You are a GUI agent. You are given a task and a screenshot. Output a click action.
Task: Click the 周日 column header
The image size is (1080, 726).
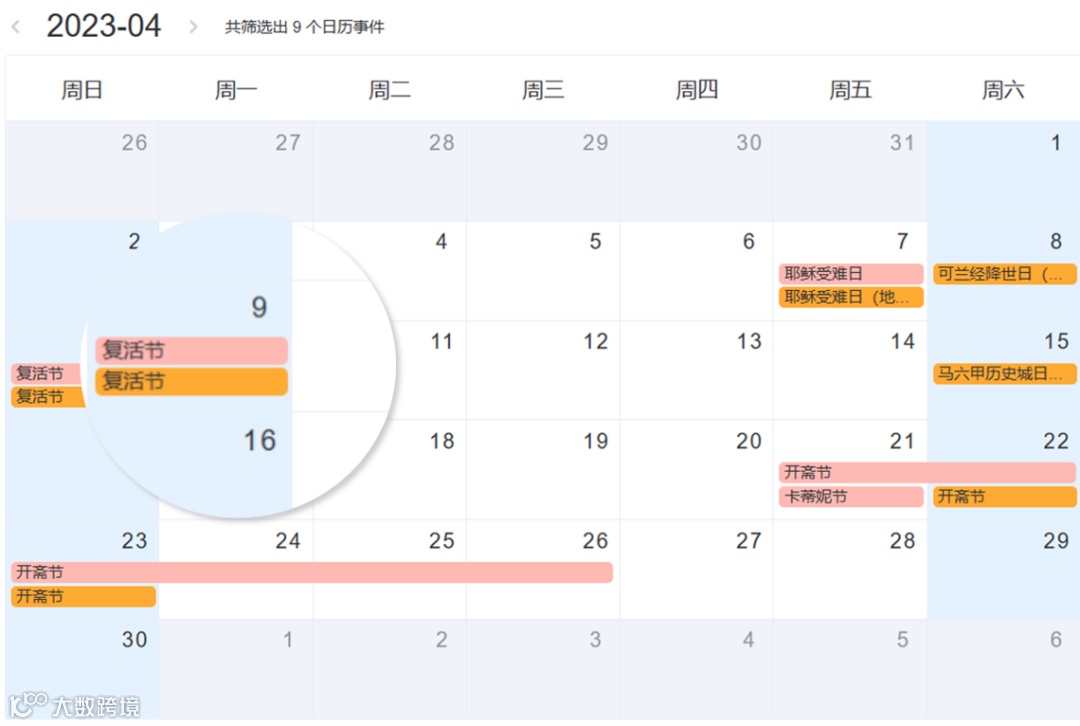point(82,90)
